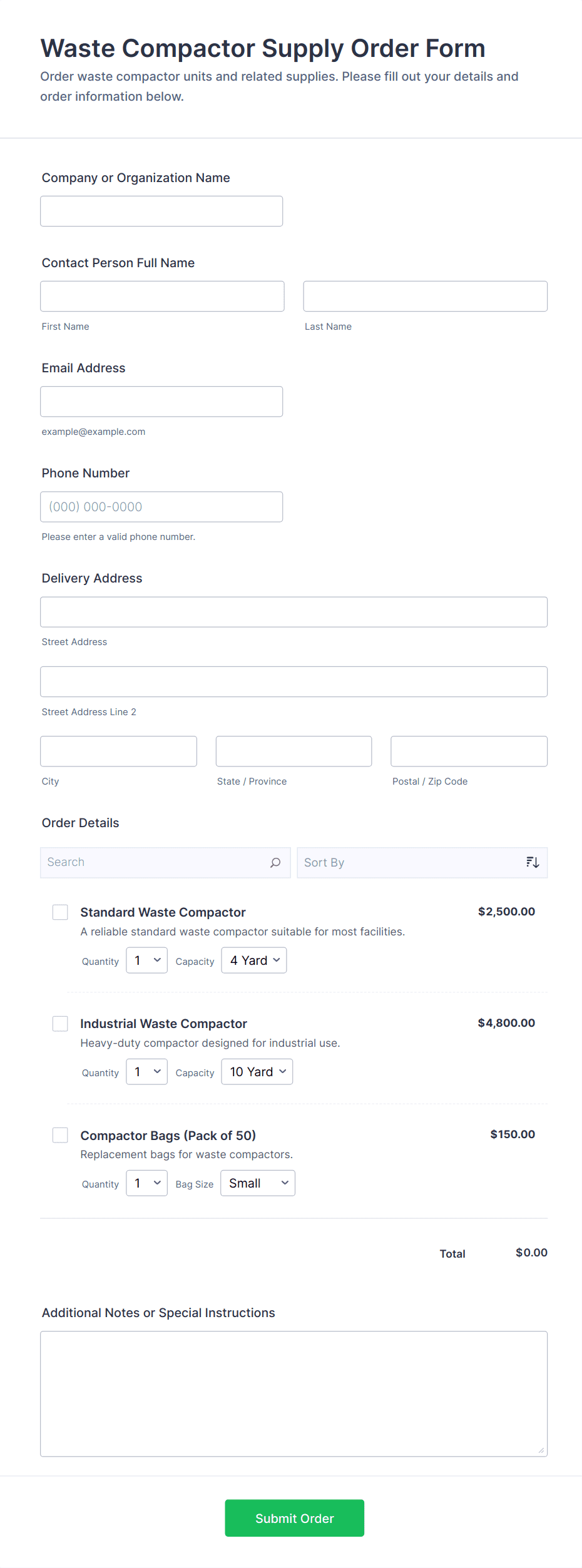
Task: Open Industrial Compactor quantity dropdown
Action: point(146,1072)
